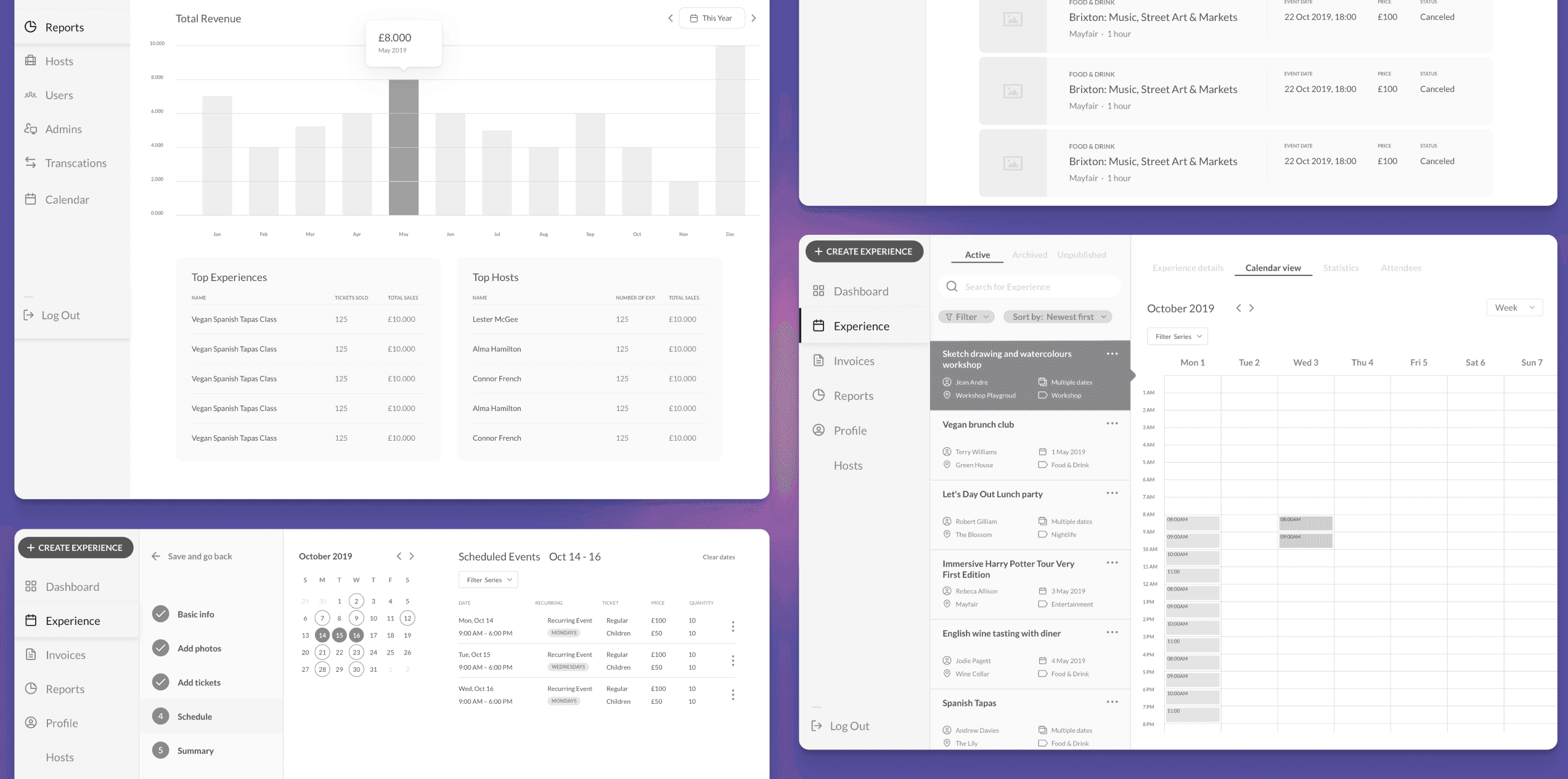Viewport: 1568px width, 779px height.
Task: Click the Hosts sidebar icon in the reports panel
Action: point(30,60)
